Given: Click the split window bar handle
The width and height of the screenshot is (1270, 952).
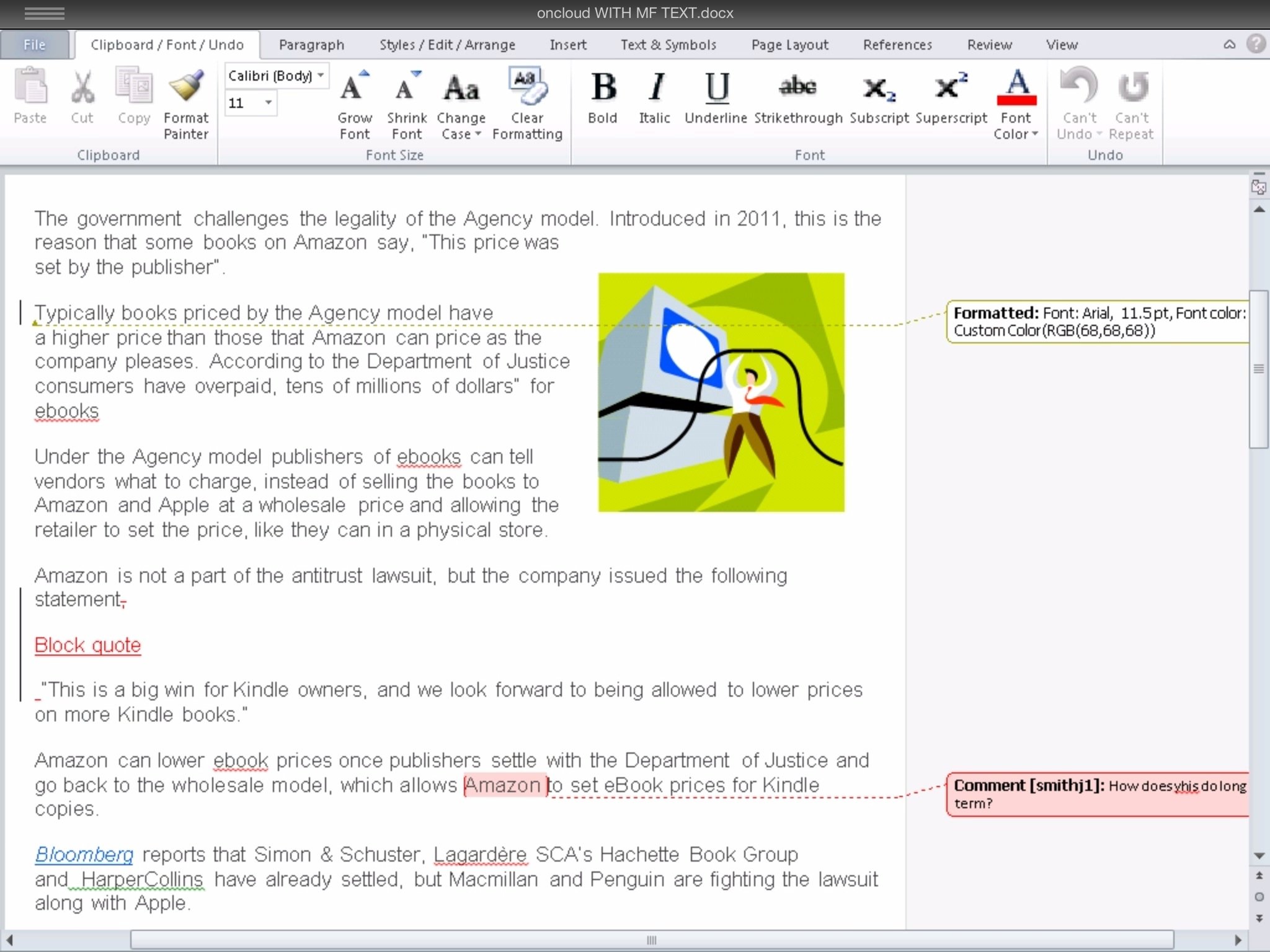Looking at the screenshot, I should [x=1258, y=174].
